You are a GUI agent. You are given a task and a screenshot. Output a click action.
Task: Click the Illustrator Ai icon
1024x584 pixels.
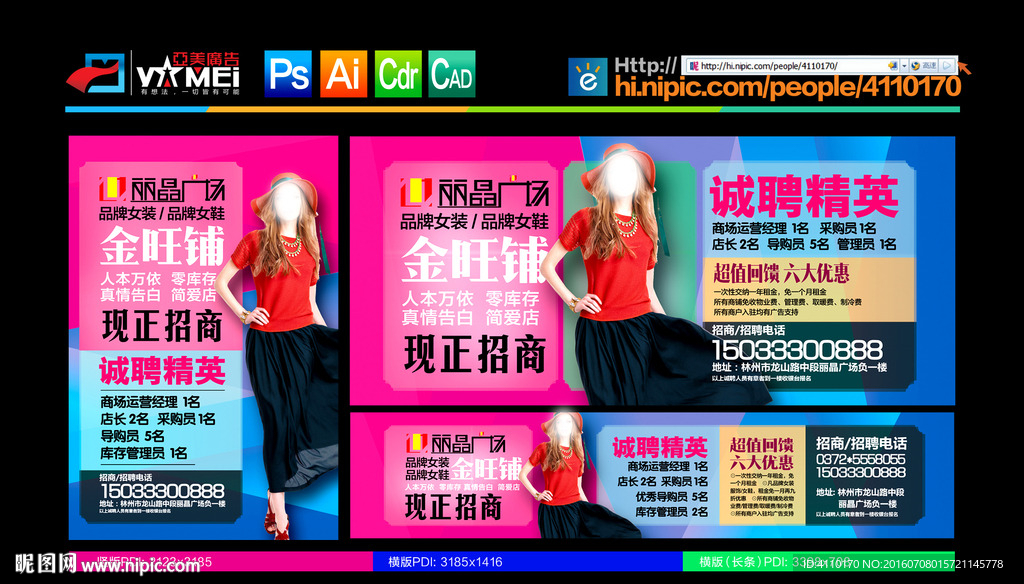coord(343,74)
